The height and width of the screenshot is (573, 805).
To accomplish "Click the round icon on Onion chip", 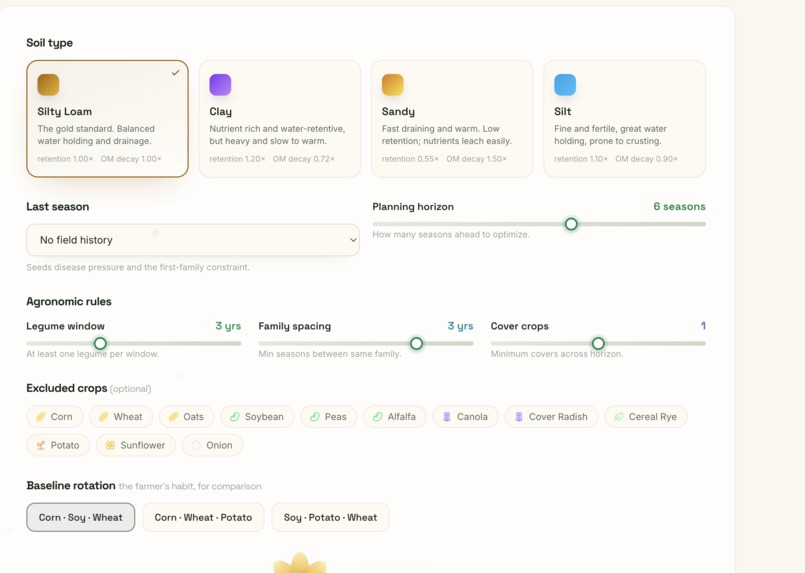I will (196, 445).
